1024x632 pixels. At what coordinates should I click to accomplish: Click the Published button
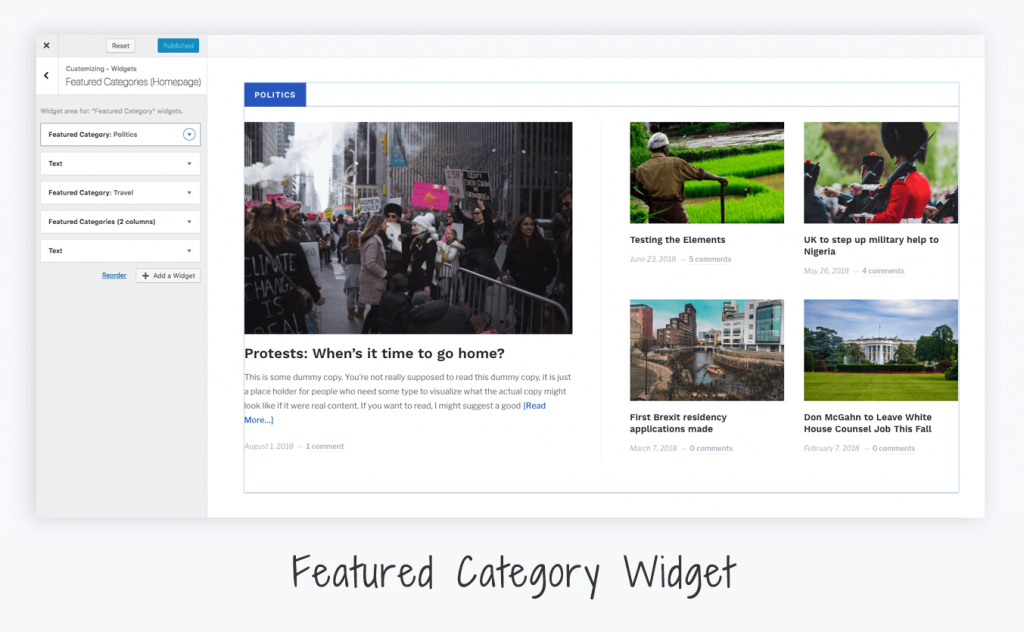pos(178,46)
